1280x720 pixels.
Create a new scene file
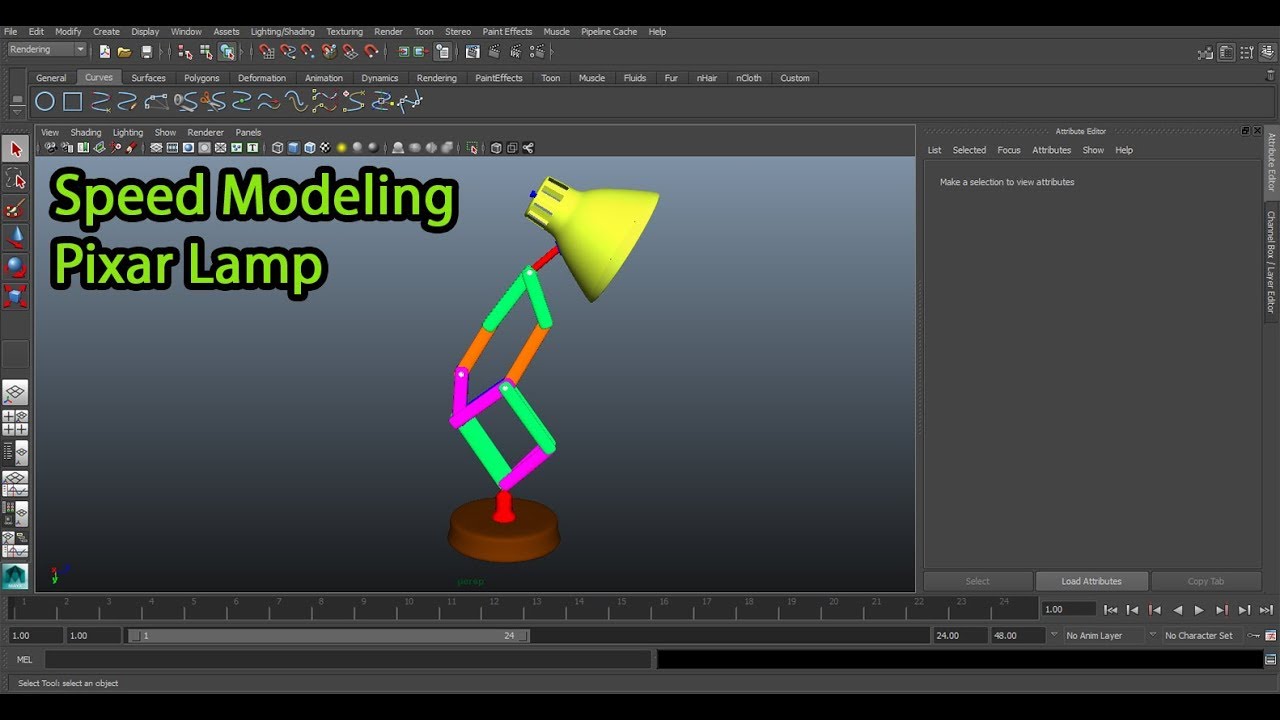pos(104,51)
